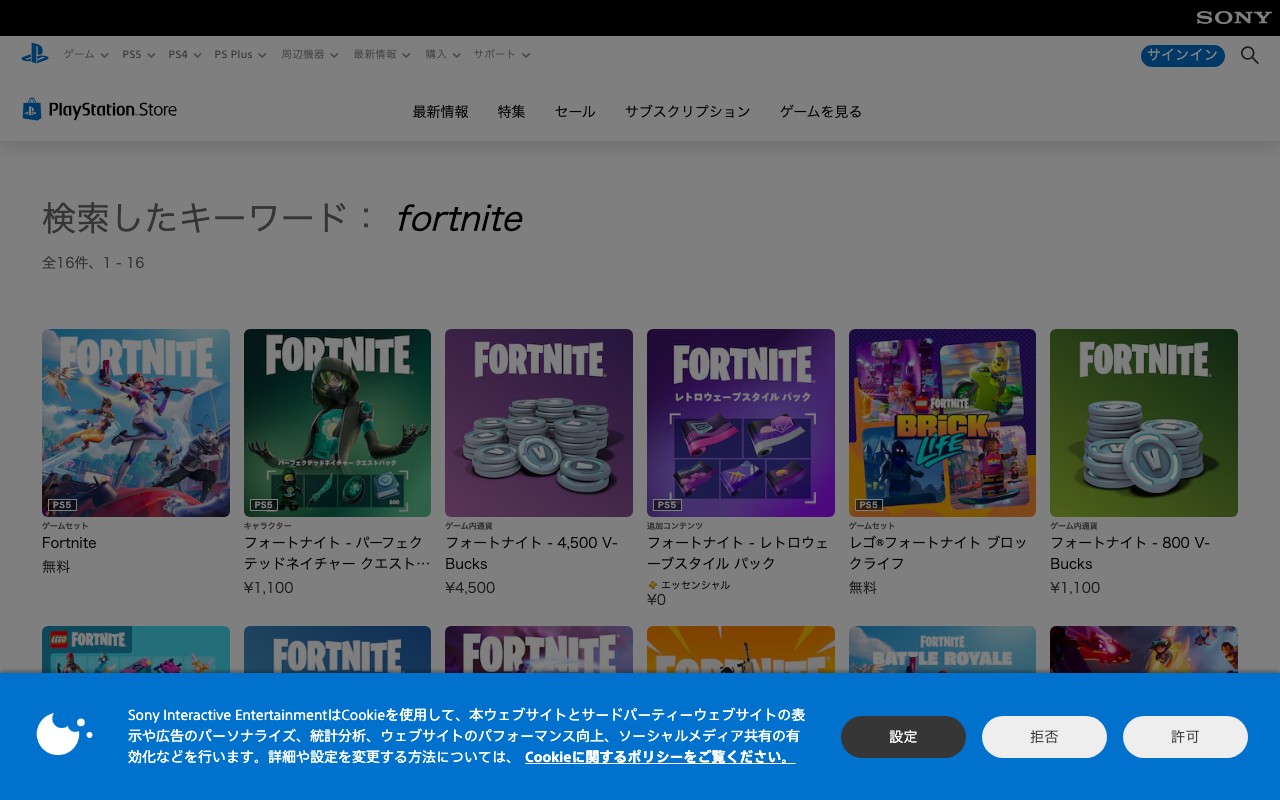The height and width of the screenshot is (800, 1280).
Task: Click the 許可 cookie button
Action: tap(1185, 737)
